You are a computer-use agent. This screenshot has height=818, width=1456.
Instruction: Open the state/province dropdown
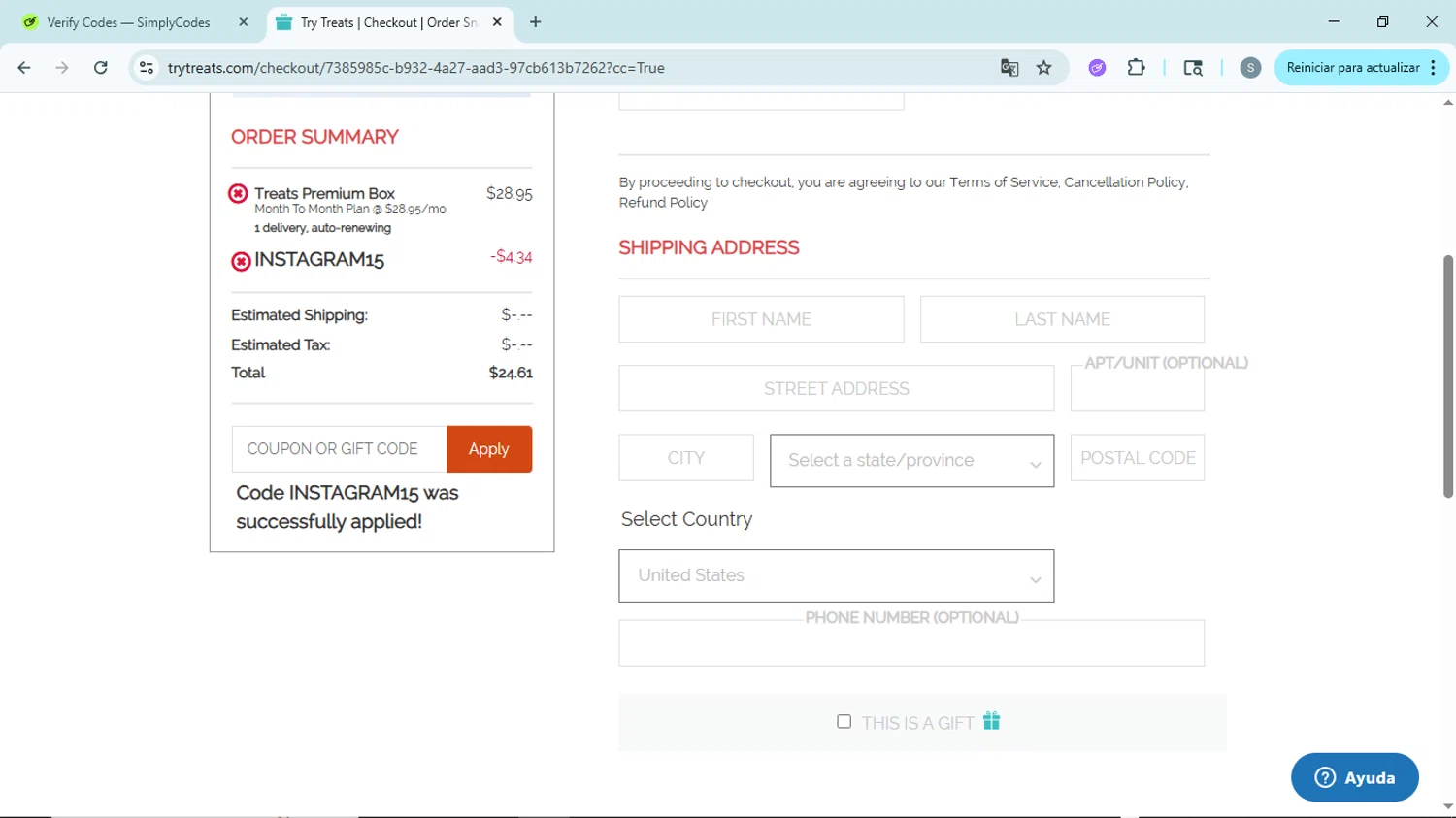click(911, 460)
